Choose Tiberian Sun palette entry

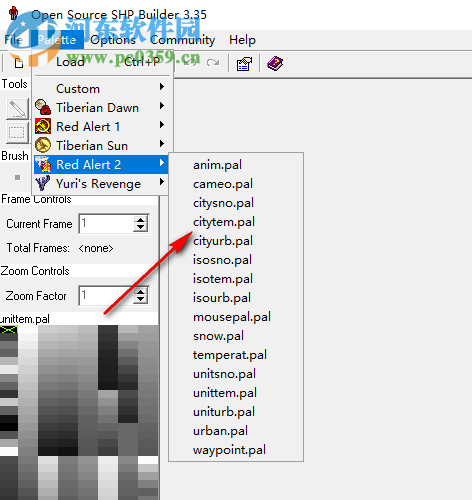101,146
